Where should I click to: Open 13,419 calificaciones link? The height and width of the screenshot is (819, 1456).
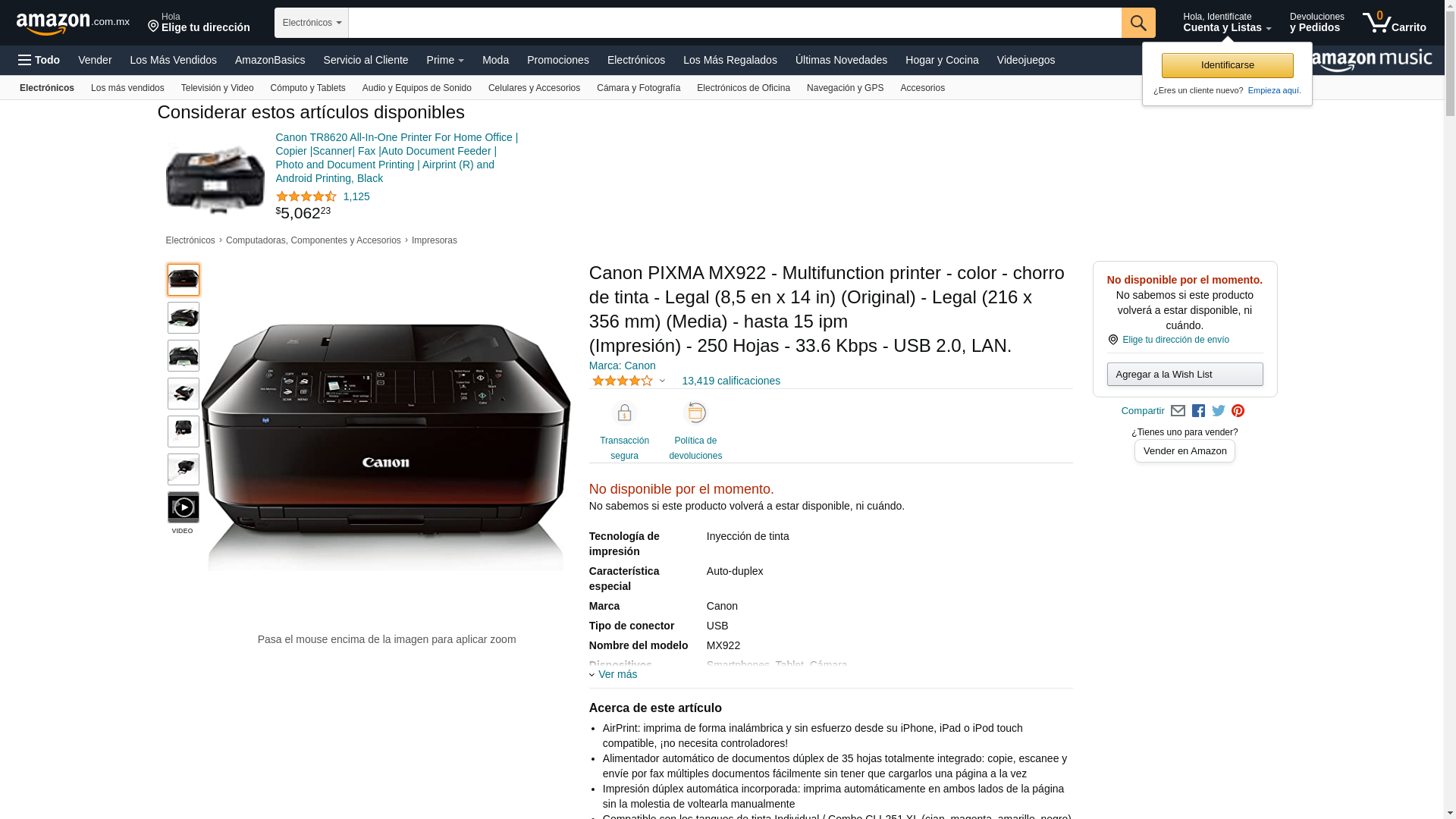coord(731,381)
